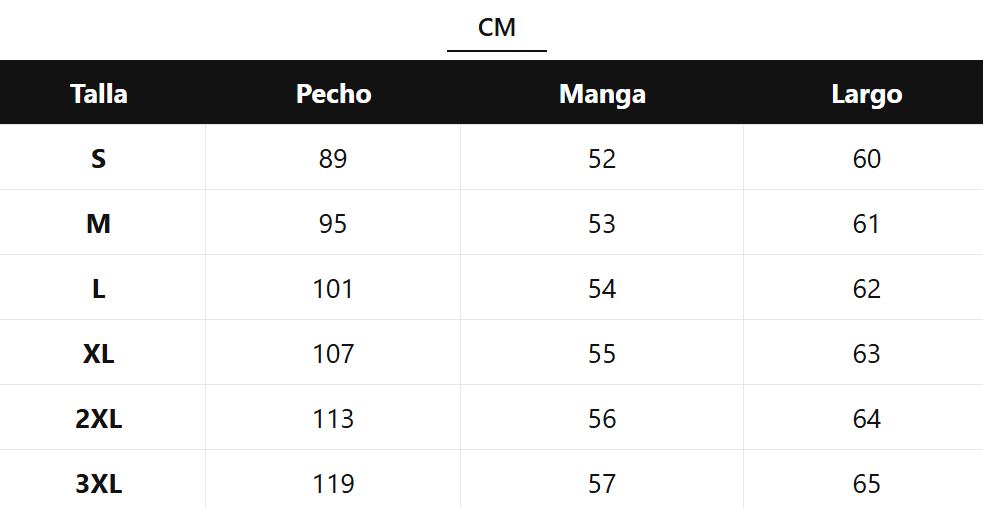
Task: Click the Talla column header
Action: coord(99,94)
